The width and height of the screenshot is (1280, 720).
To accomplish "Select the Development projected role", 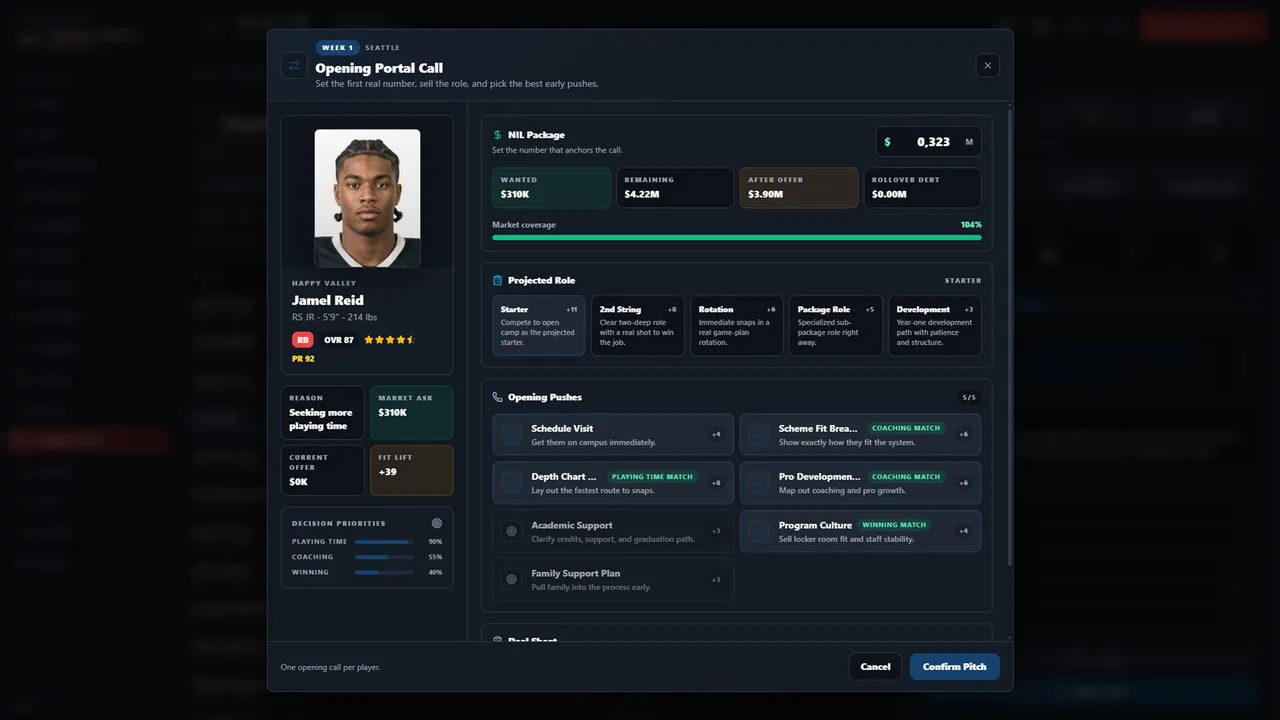I will click(x=935, y=326).
